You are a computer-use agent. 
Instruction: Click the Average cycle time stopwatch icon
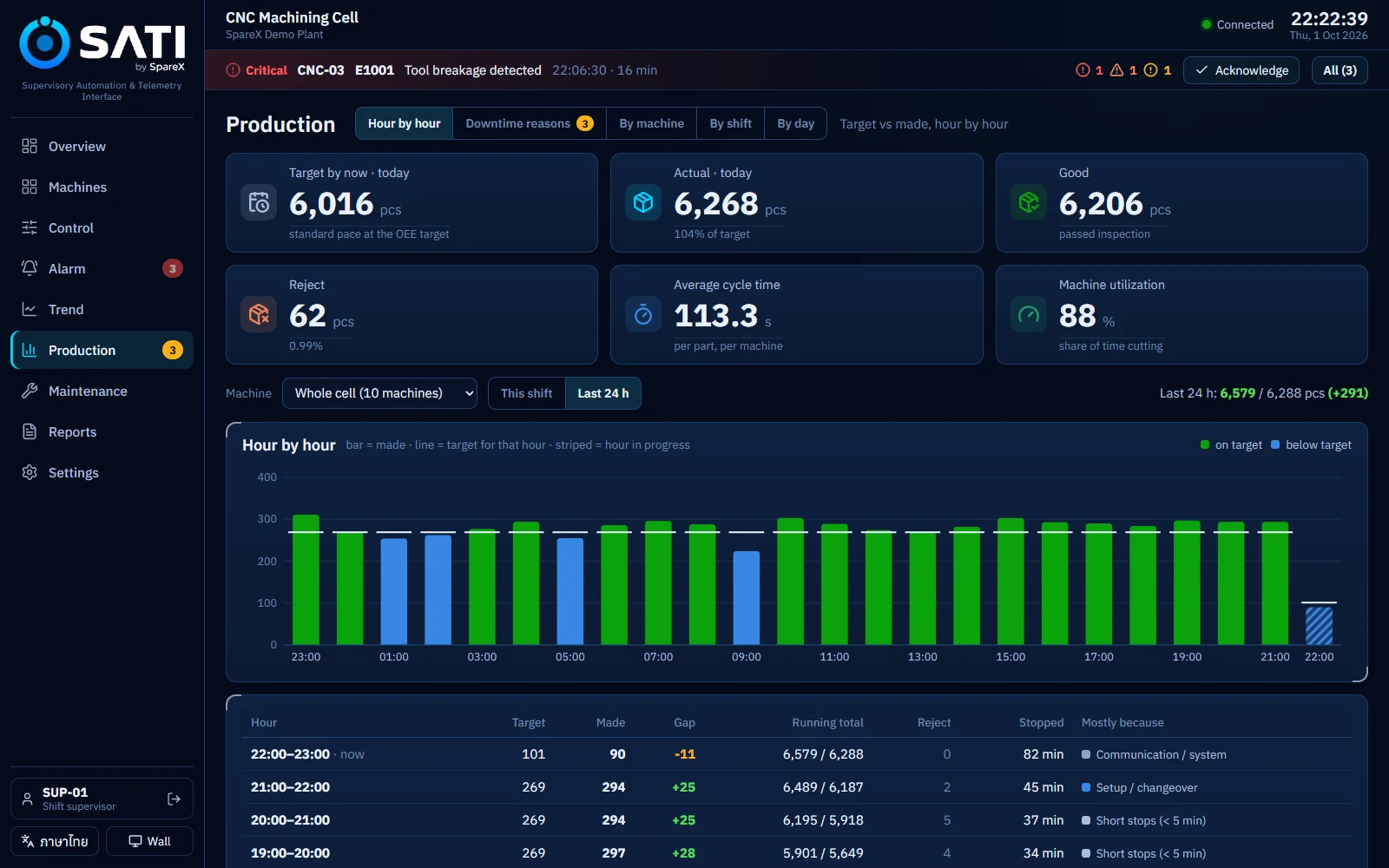point(643,314)
